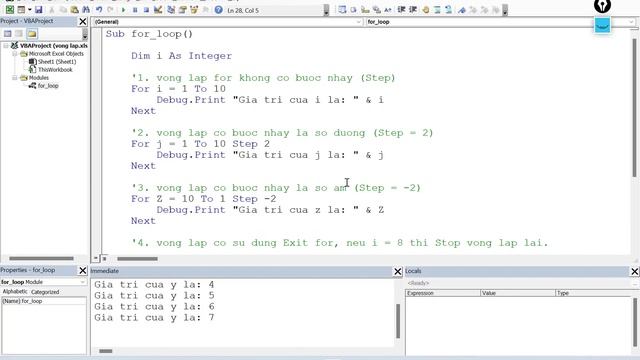Show the Project Explorer via toolbar icon
The image size is (640, 360).
(171, 10)
